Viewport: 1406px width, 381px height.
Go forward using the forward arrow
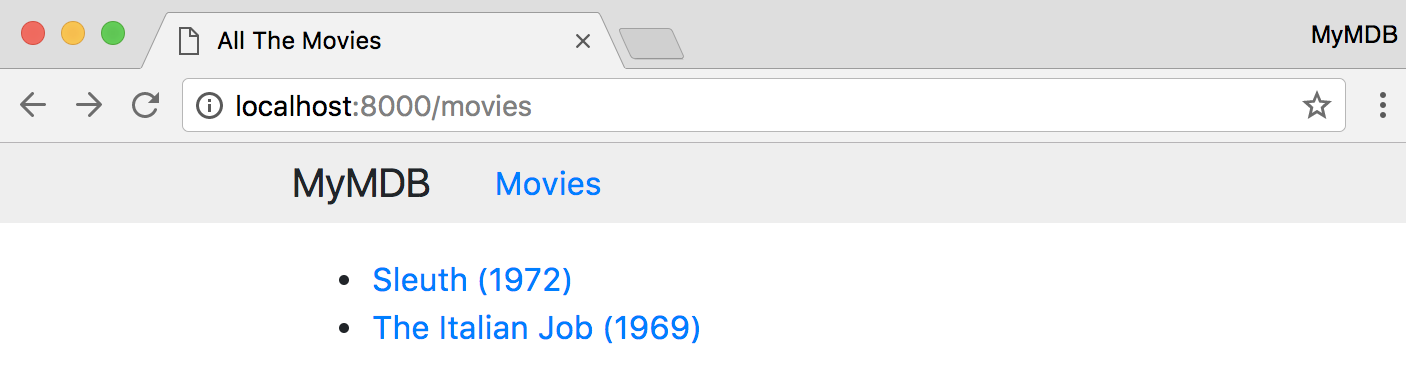point(89,105)
